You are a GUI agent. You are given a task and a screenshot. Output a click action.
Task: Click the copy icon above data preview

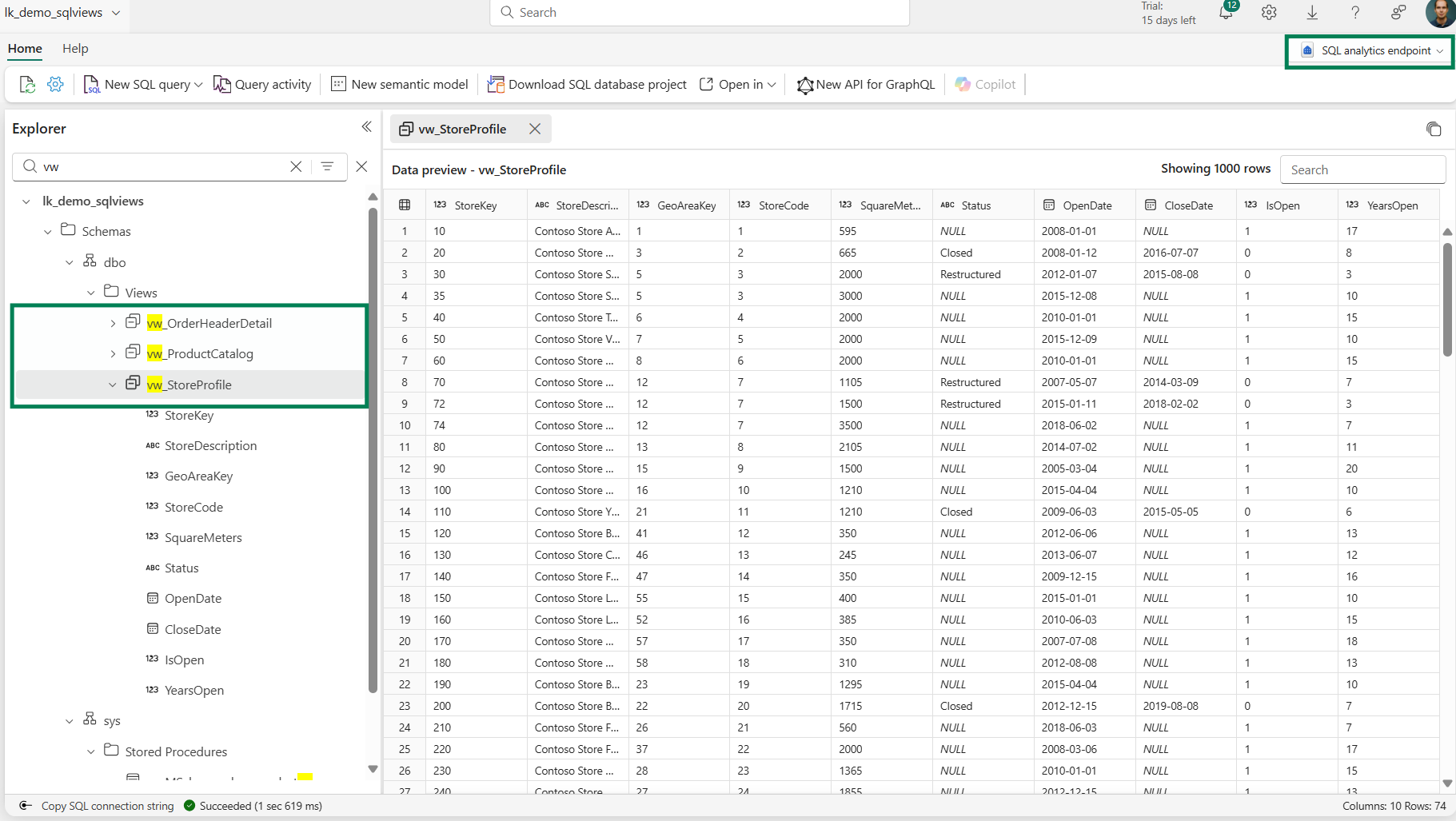click(1434, 129)
